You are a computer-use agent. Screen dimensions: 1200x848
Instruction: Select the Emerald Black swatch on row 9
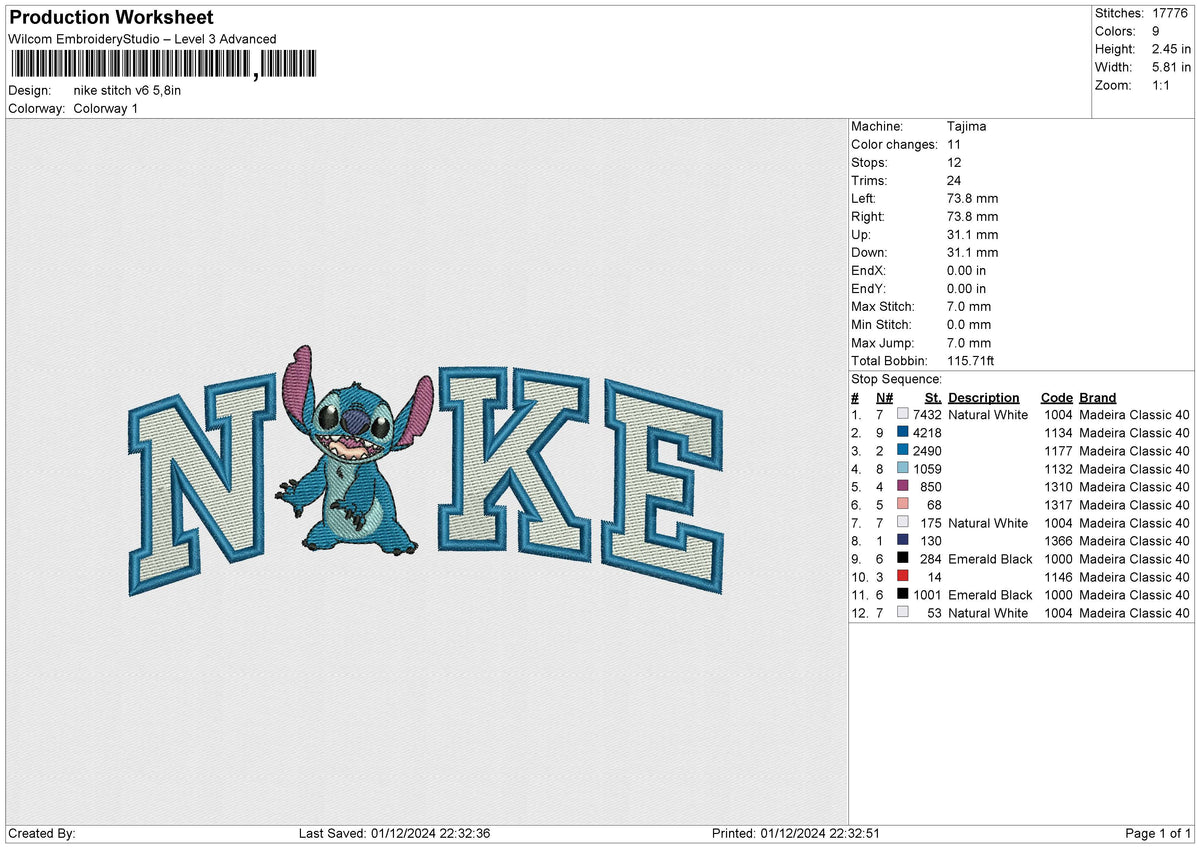(x=903, y=559)
